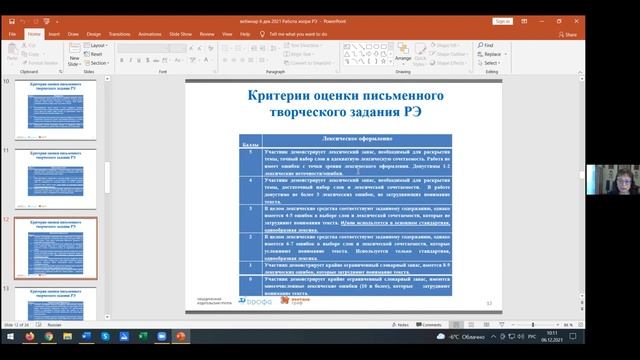Switch to the Review tab
Image resolution: width=640 pixels, height=360 pixels.
[x=207, y=34]
